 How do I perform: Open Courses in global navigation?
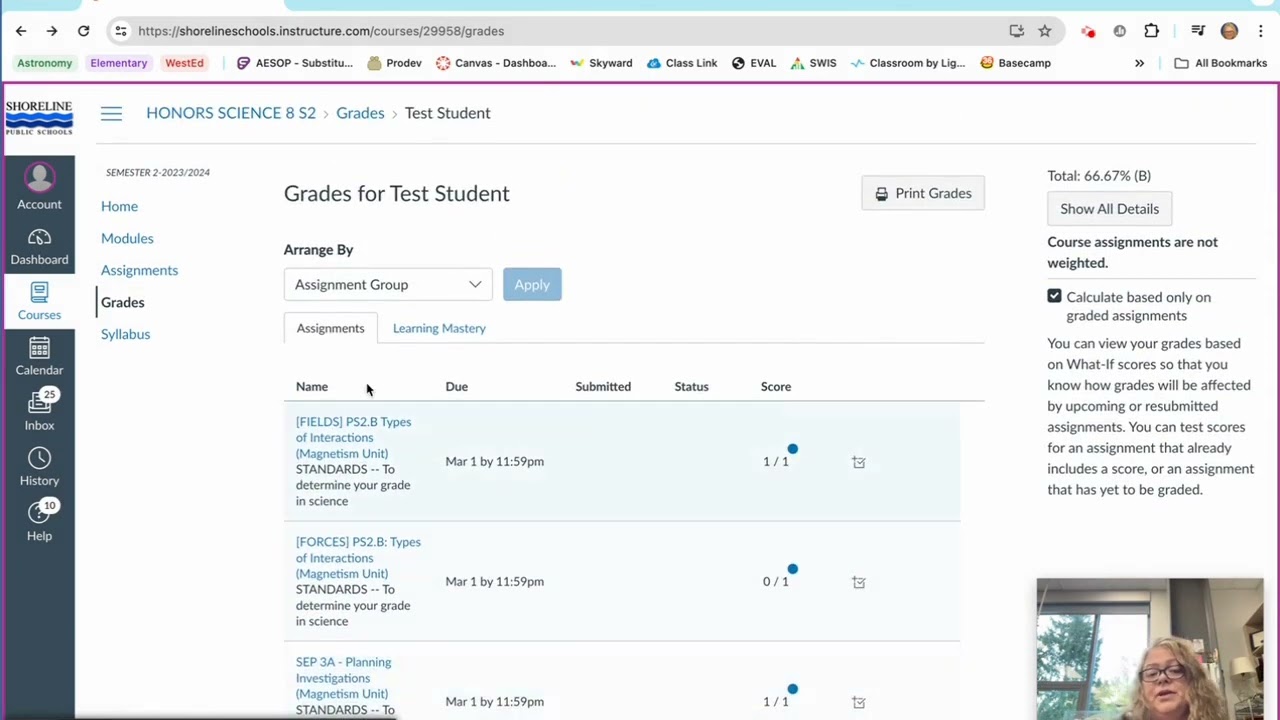39,302
